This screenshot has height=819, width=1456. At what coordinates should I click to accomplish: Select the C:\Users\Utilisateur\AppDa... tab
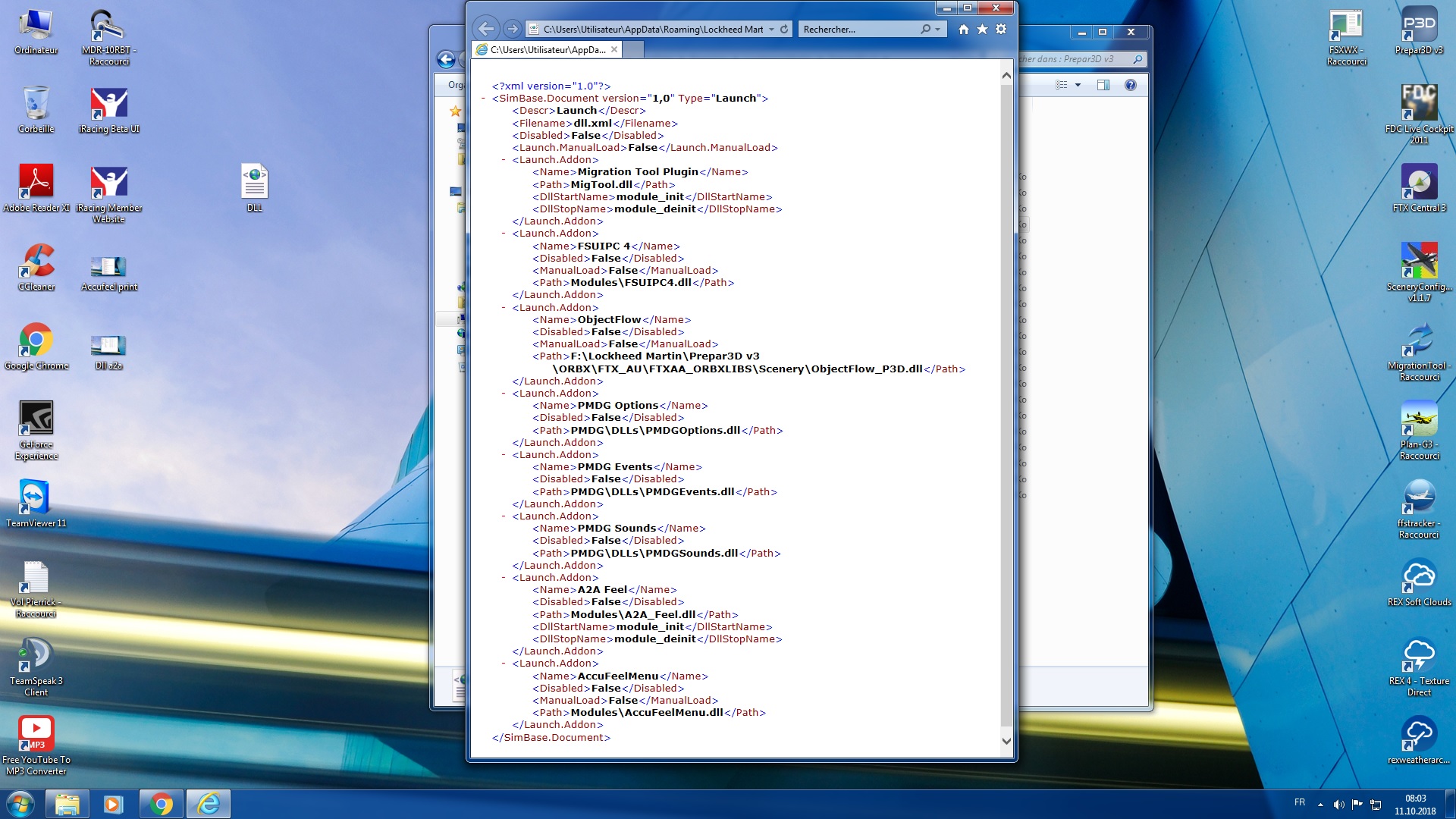[x=548, y=49]
